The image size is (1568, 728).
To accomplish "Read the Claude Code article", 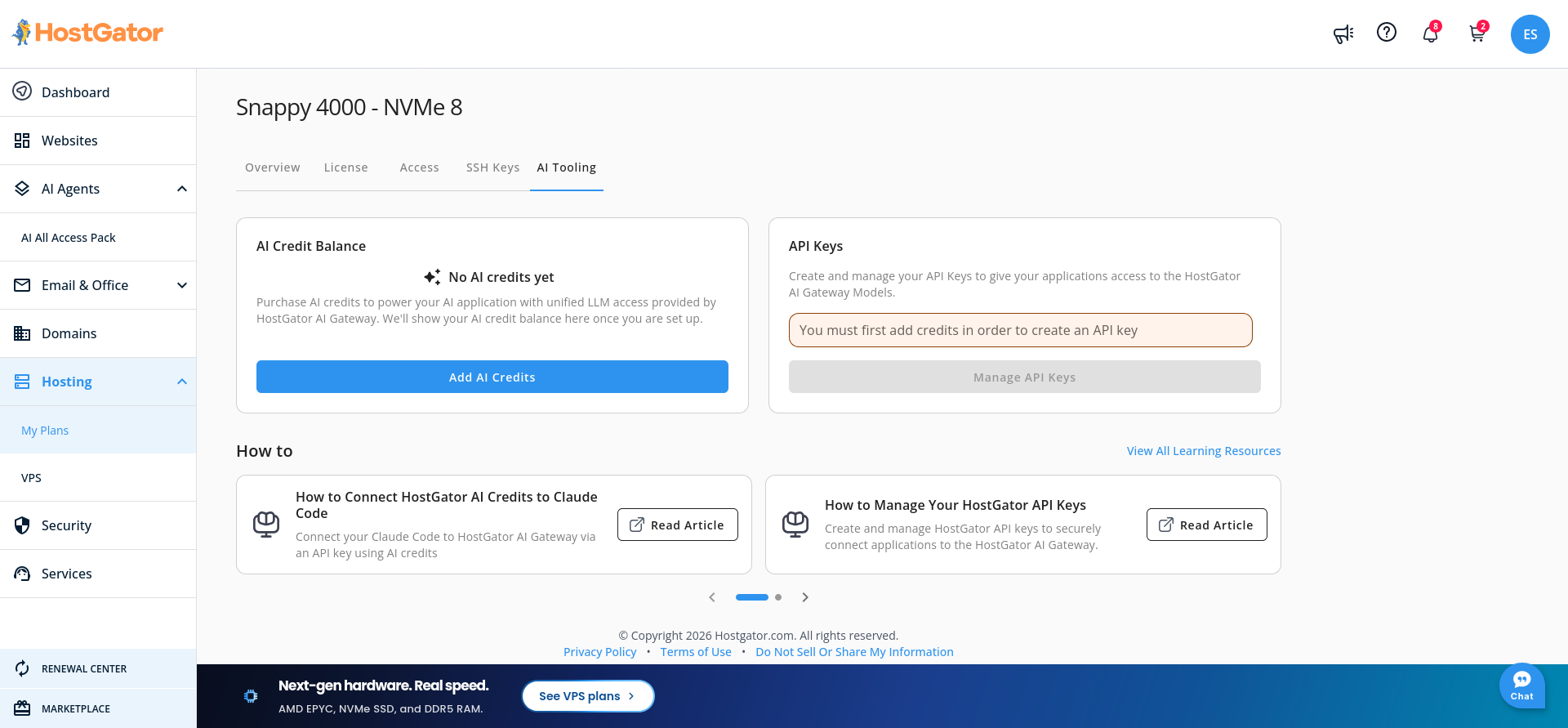I will click(678, 525).
